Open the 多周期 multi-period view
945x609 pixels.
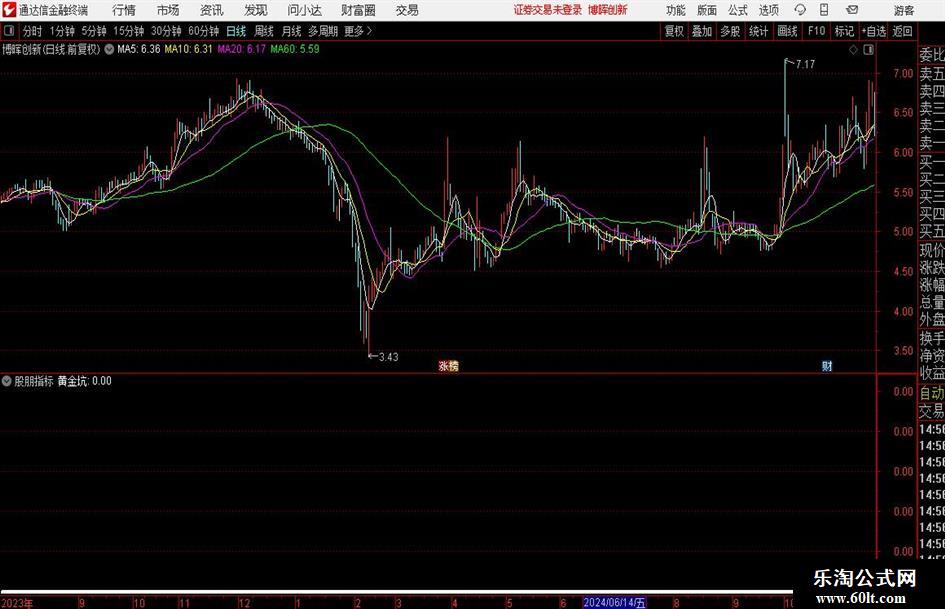pos(323,31)
